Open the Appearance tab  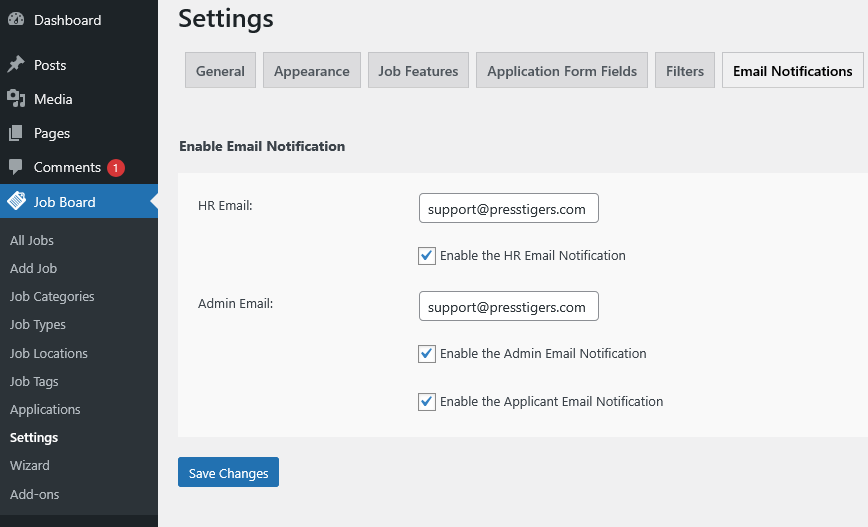(312, 71)
